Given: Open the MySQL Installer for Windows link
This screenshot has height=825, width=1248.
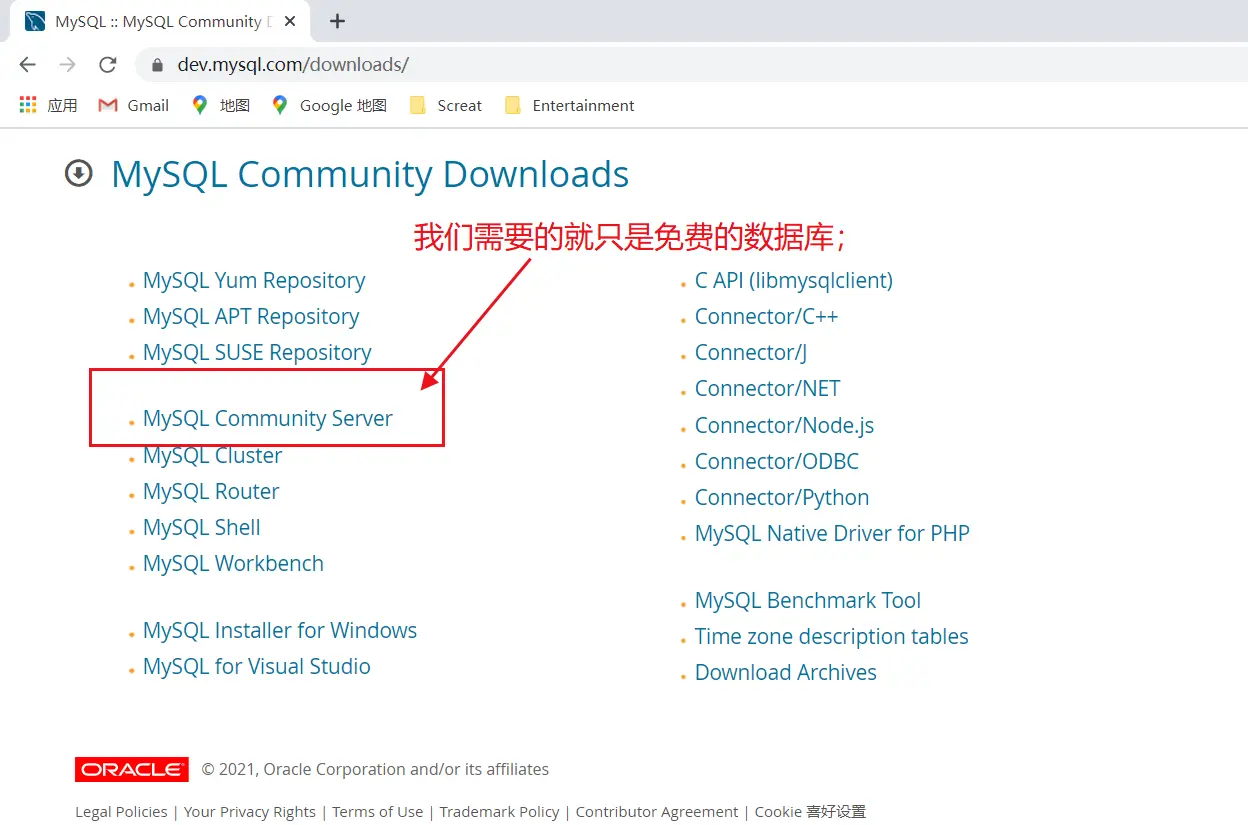Looking at the screenshot, I should point(279,631).
